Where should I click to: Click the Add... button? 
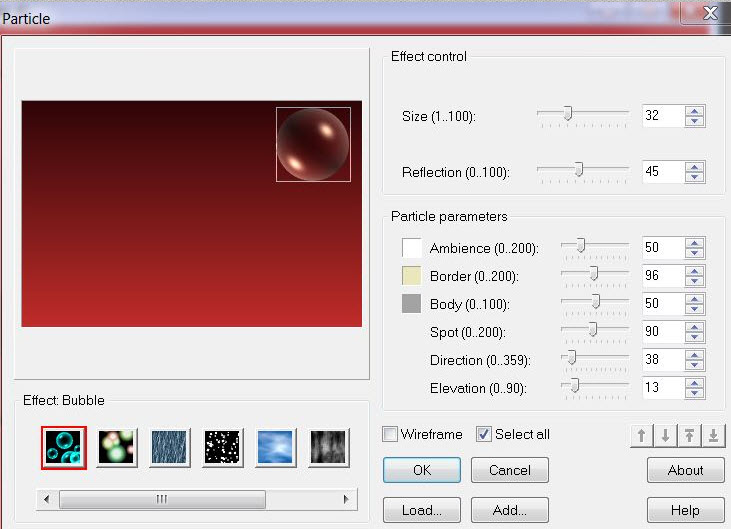tap(510, 510)
